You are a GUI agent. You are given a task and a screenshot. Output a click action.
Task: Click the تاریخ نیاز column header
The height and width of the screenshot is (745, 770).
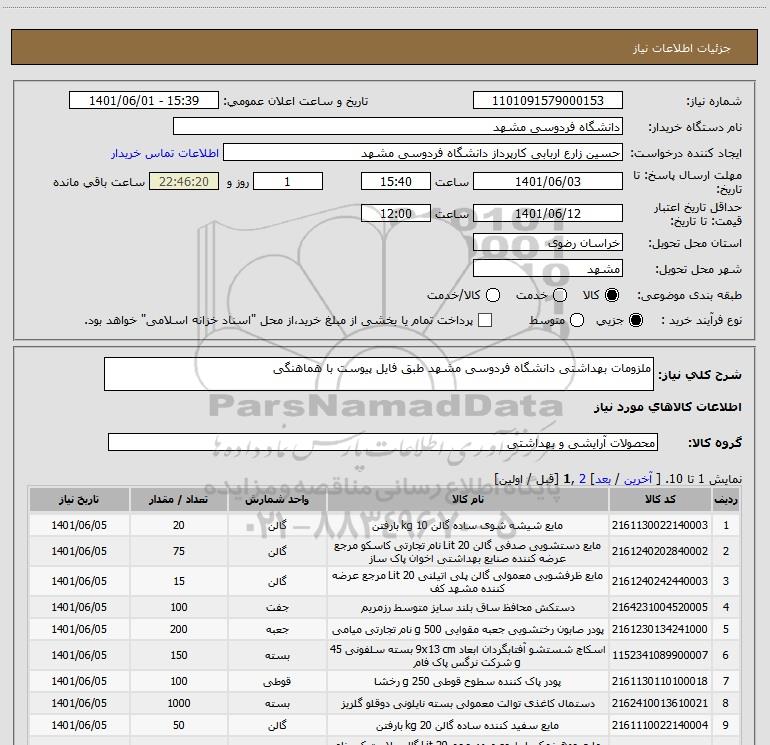tap(79, 499)
